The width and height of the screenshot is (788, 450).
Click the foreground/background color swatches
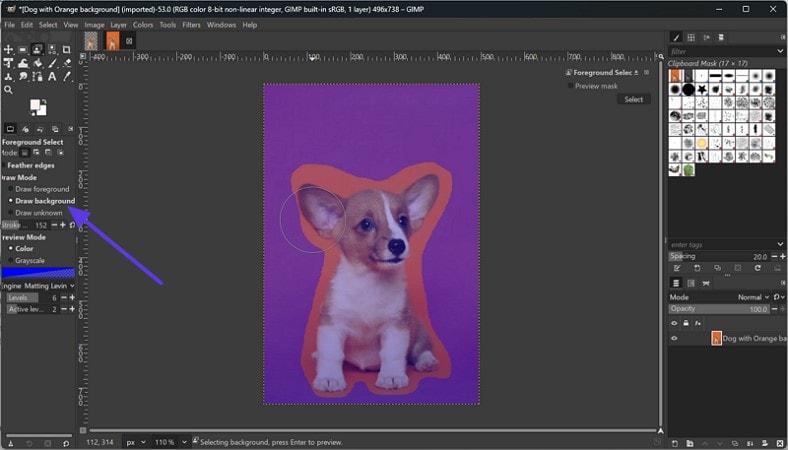[x=38, y=107]
